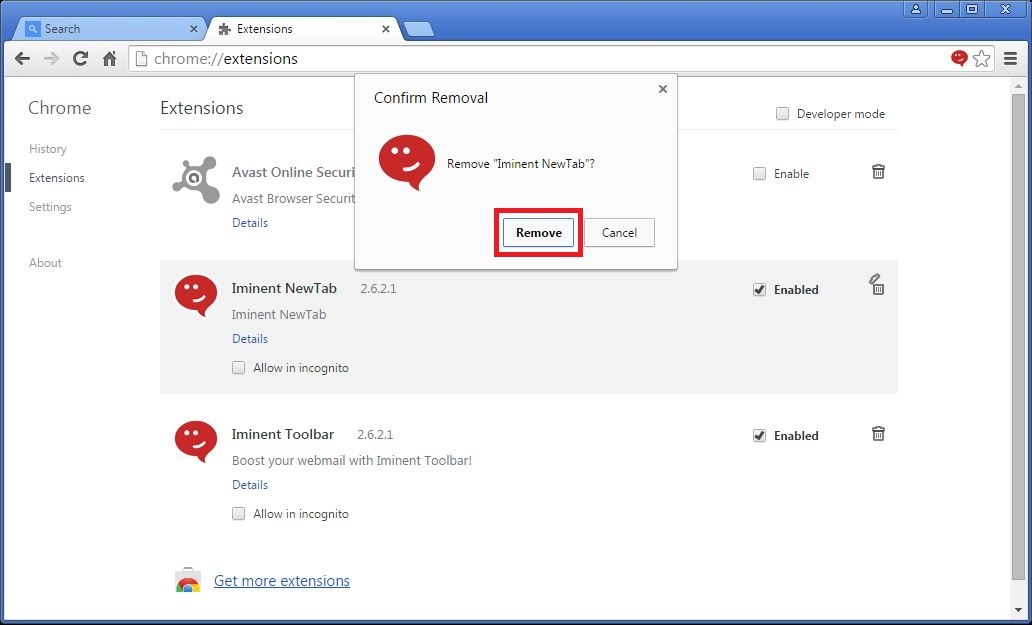Image resolution: width=1032 pixels, height=625 pixels.
Task: Delete Avast Online Security with trash icon
Action: click(878, 172)
